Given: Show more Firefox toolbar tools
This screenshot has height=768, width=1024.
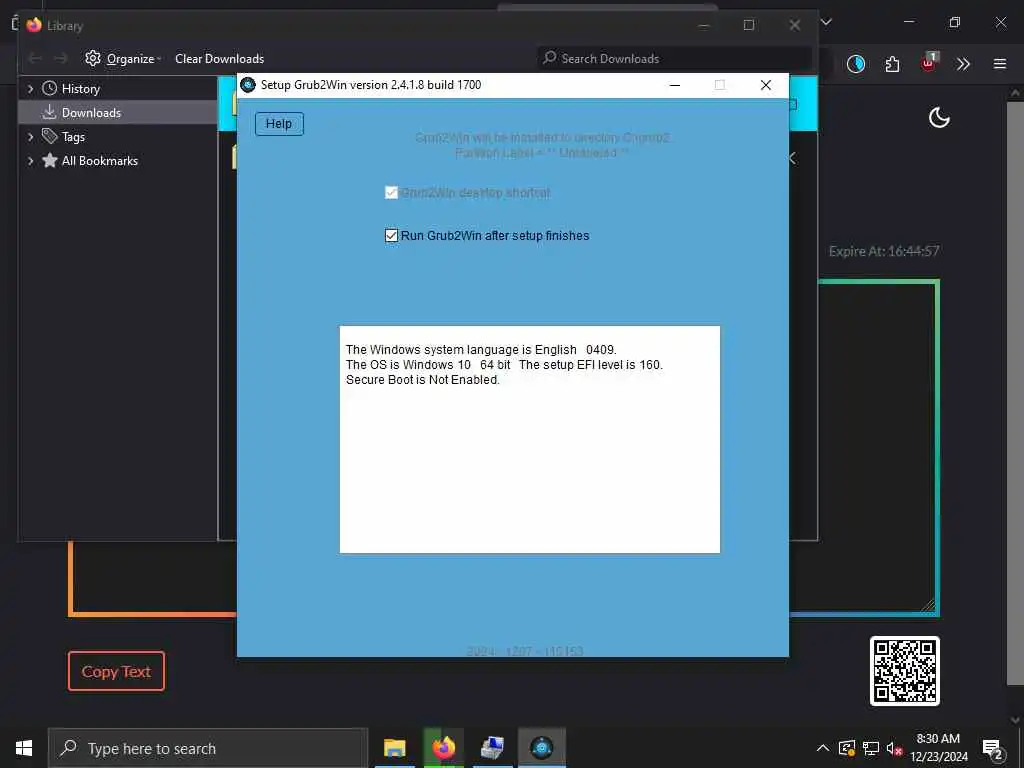Looking at the screenshot, I should coord(963,64).
